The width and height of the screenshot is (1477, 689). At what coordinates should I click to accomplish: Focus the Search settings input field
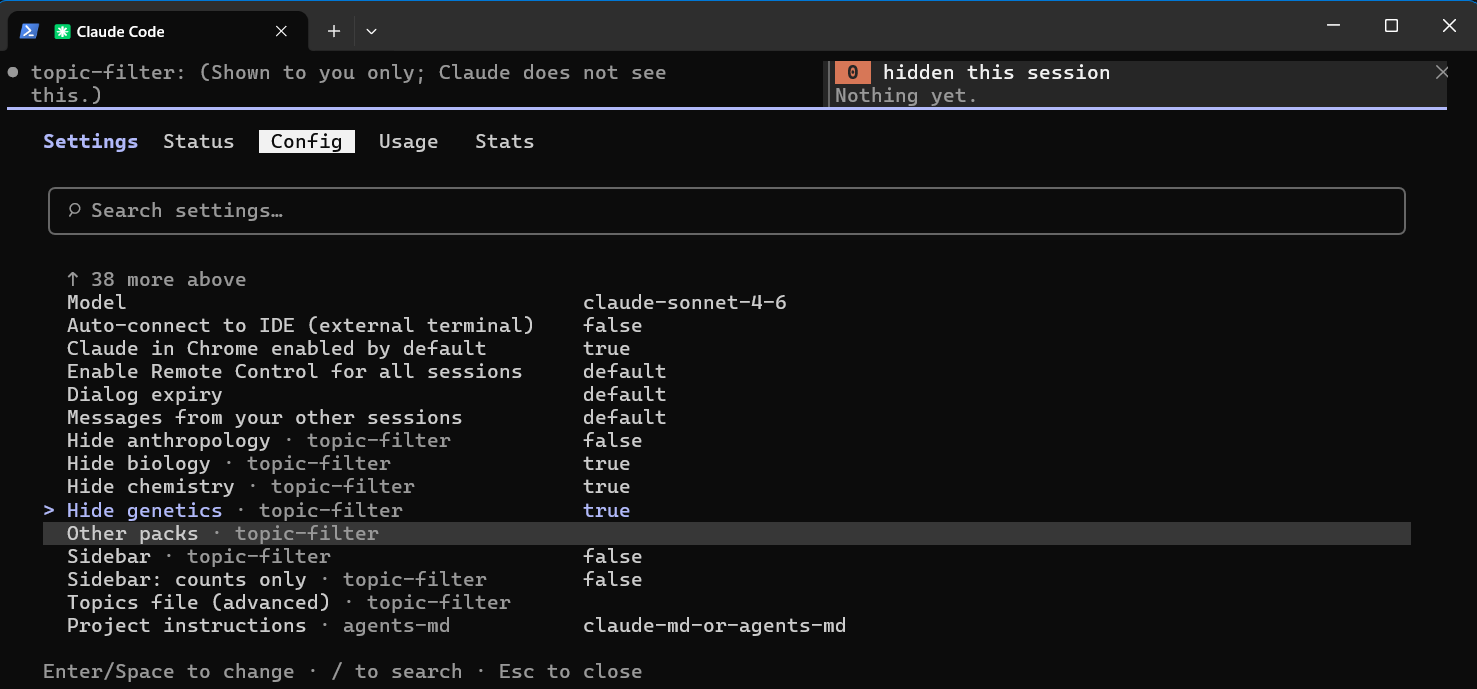point(727,211)
